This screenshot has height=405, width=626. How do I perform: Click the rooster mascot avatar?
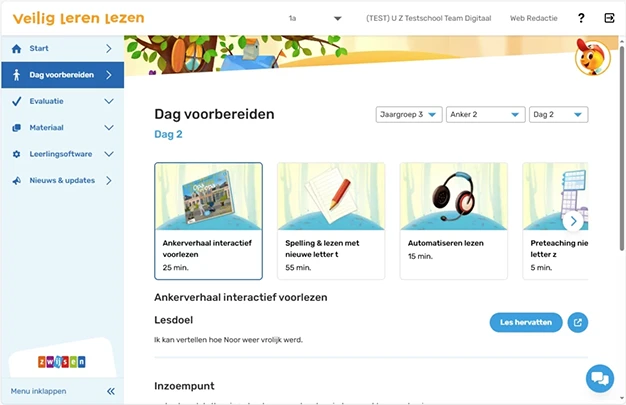pyautogui.click(x=592, y=58)
